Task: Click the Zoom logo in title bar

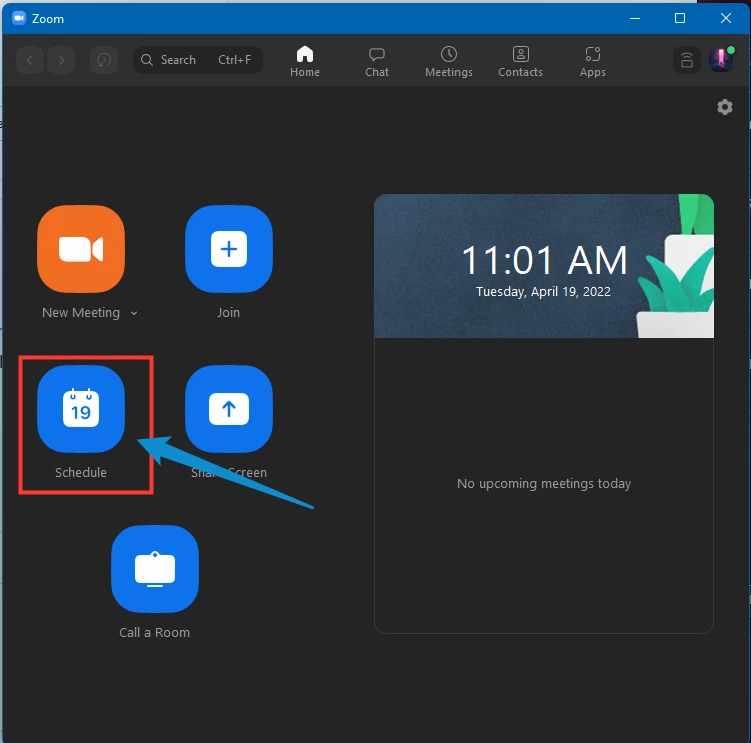Action: coord(19,18)
